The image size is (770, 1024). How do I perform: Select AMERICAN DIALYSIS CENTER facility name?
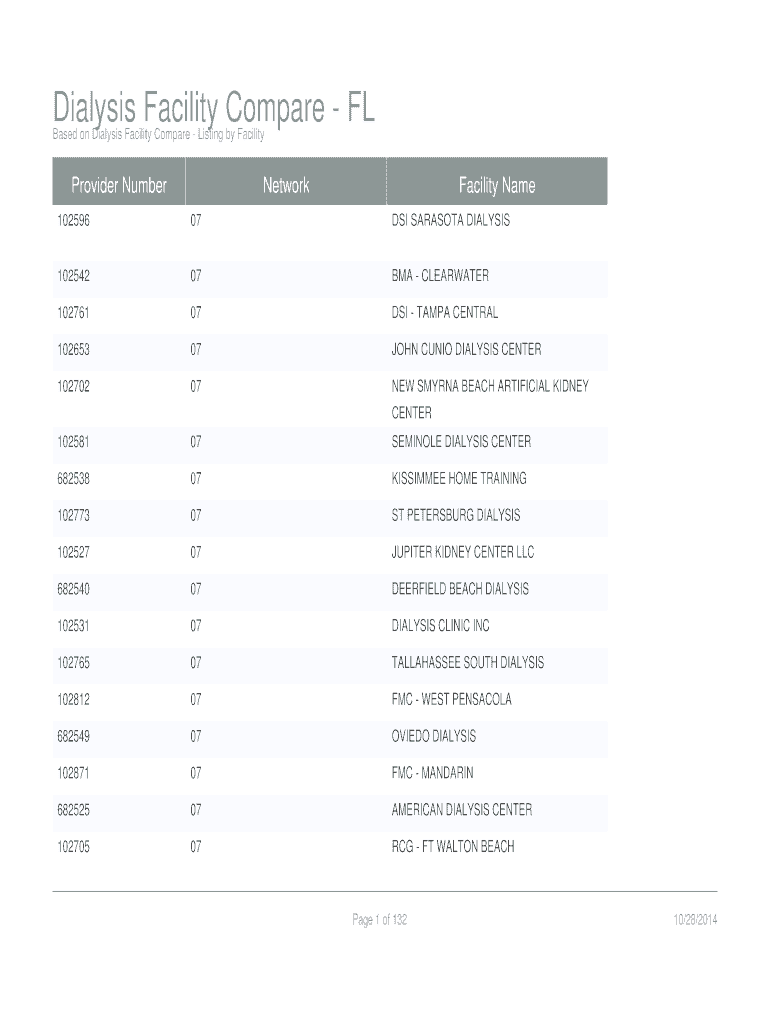(x=462, y=809)
